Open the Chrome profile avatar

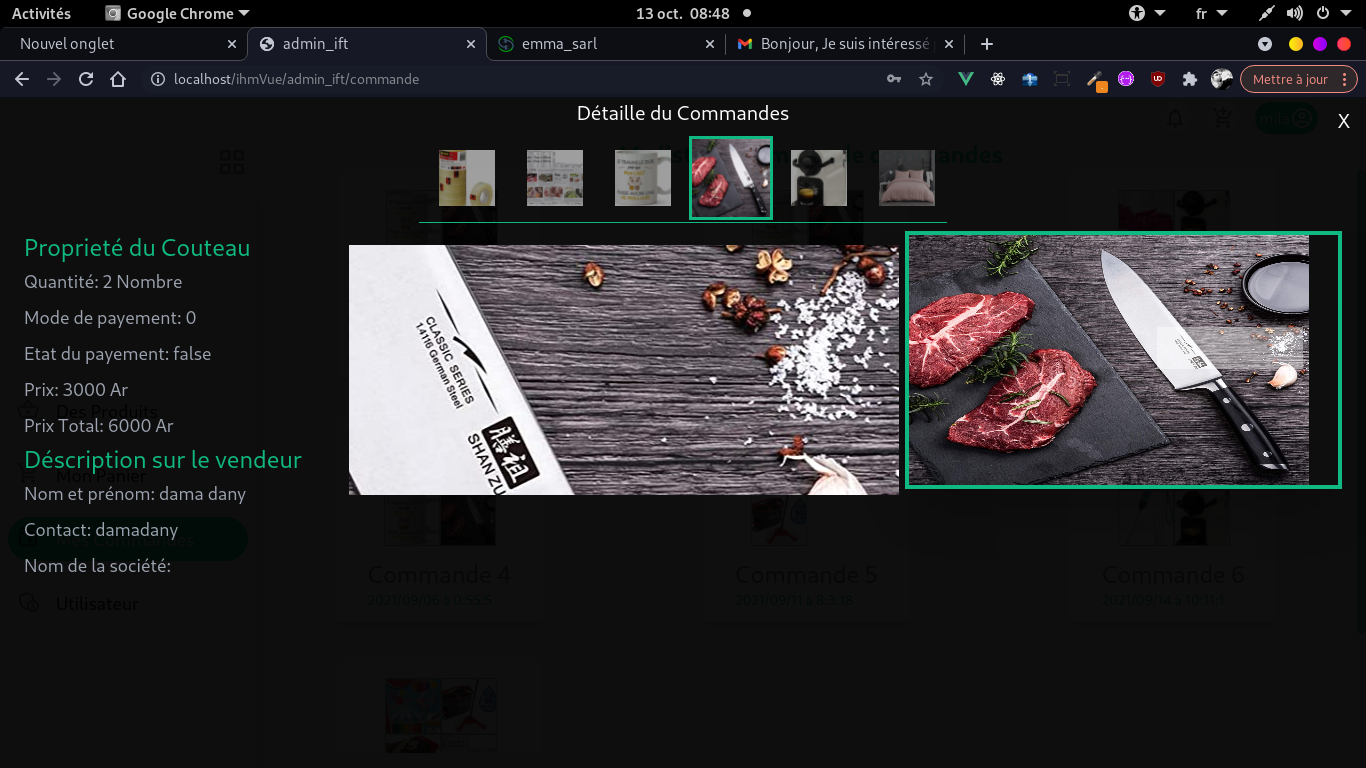[1222, 79]
